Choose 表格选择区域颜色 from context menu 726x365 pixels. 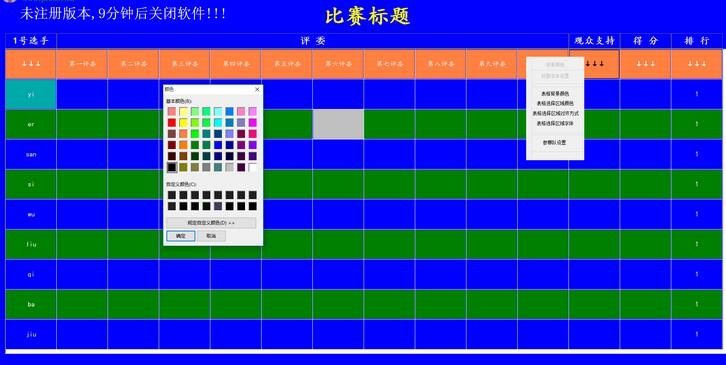pyautogui.click(x=555, y=103)
